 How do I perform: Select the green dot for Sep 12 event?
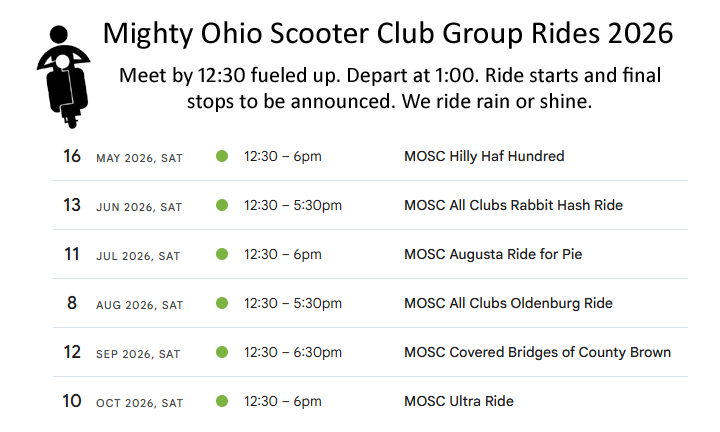pyautogui.click(x=222, y=352)
